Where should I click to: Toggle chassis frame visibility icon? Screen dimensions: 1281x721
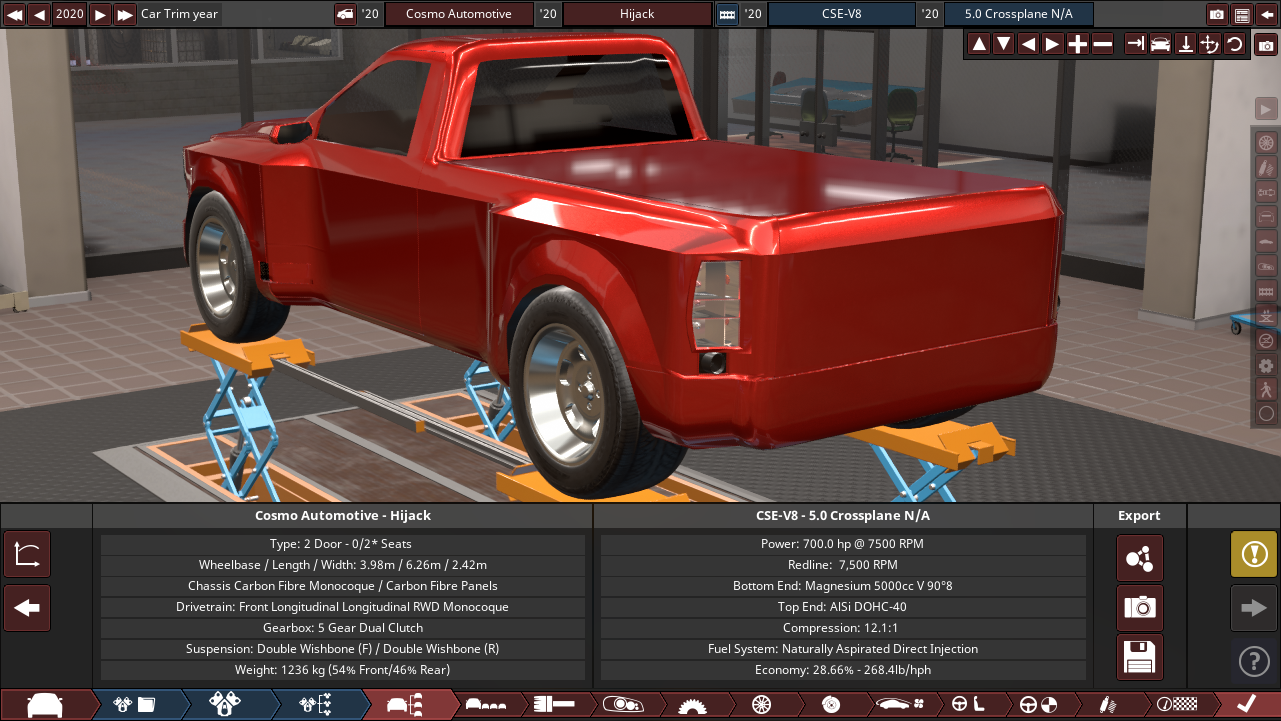coord(1266,217)
